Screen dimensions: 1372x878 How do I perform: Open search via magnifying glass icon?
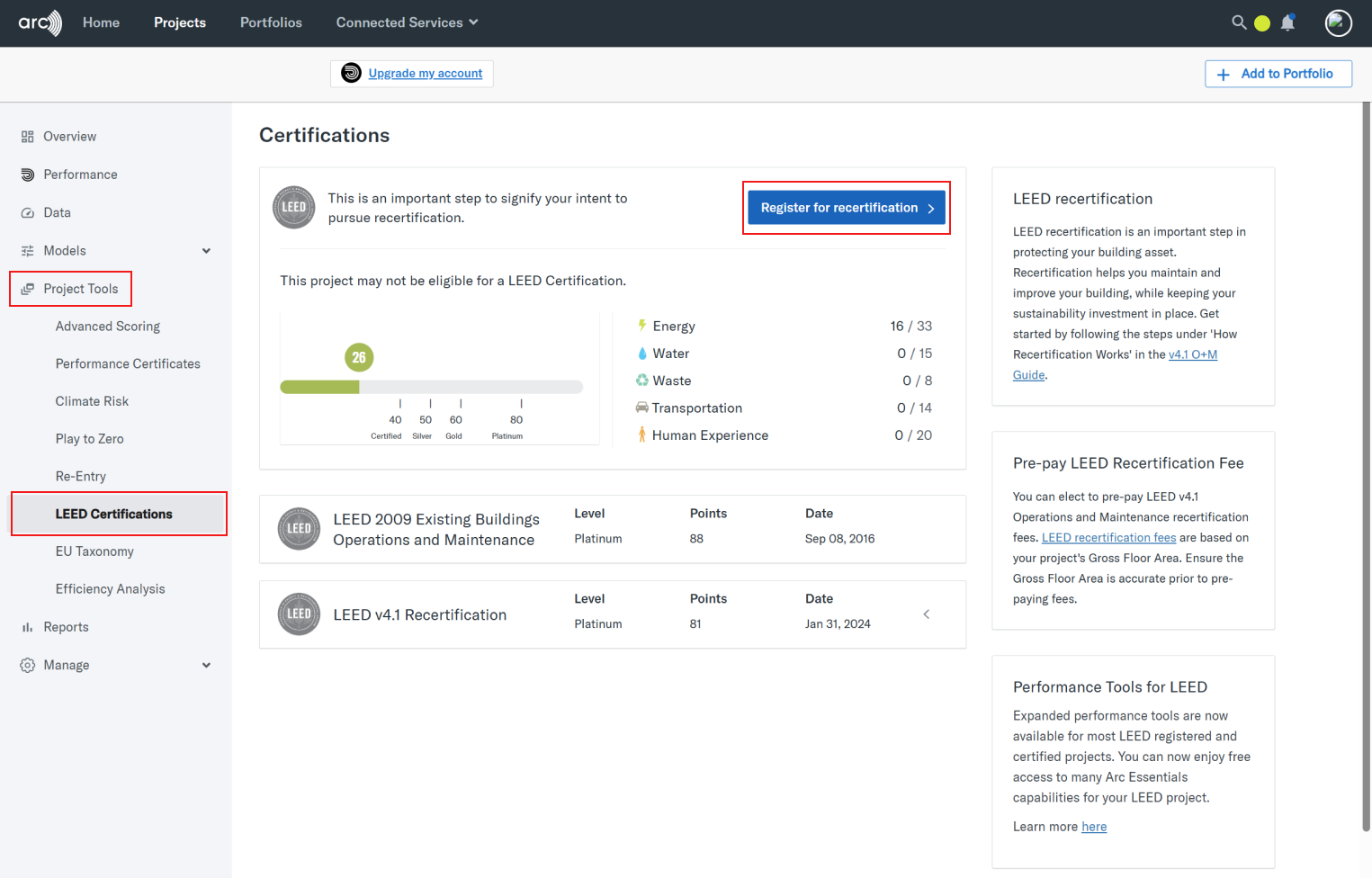click(1239, 22)
